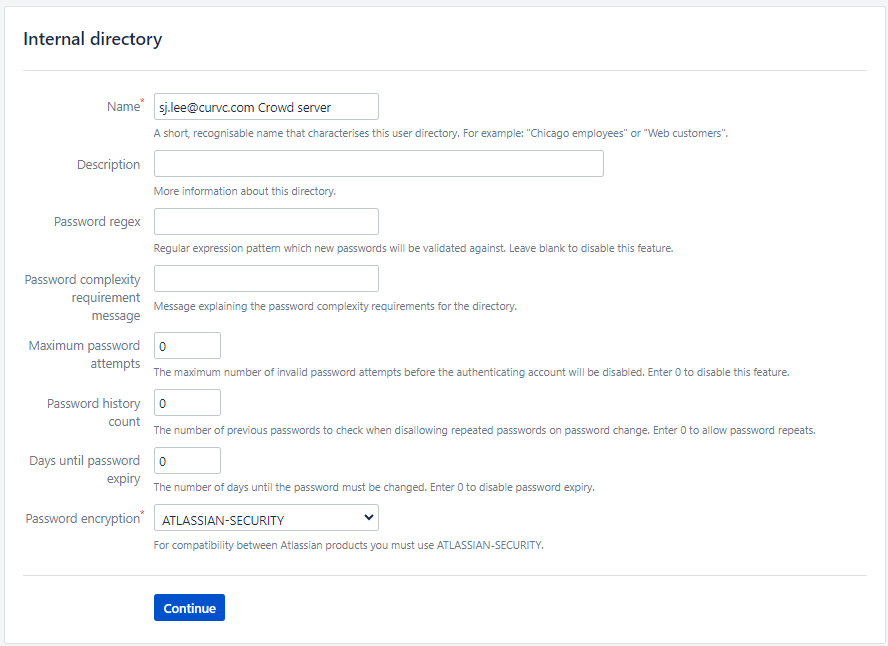Click the Description label text
The height and width of the screenshot is (646, 888).
click(109, 164)
